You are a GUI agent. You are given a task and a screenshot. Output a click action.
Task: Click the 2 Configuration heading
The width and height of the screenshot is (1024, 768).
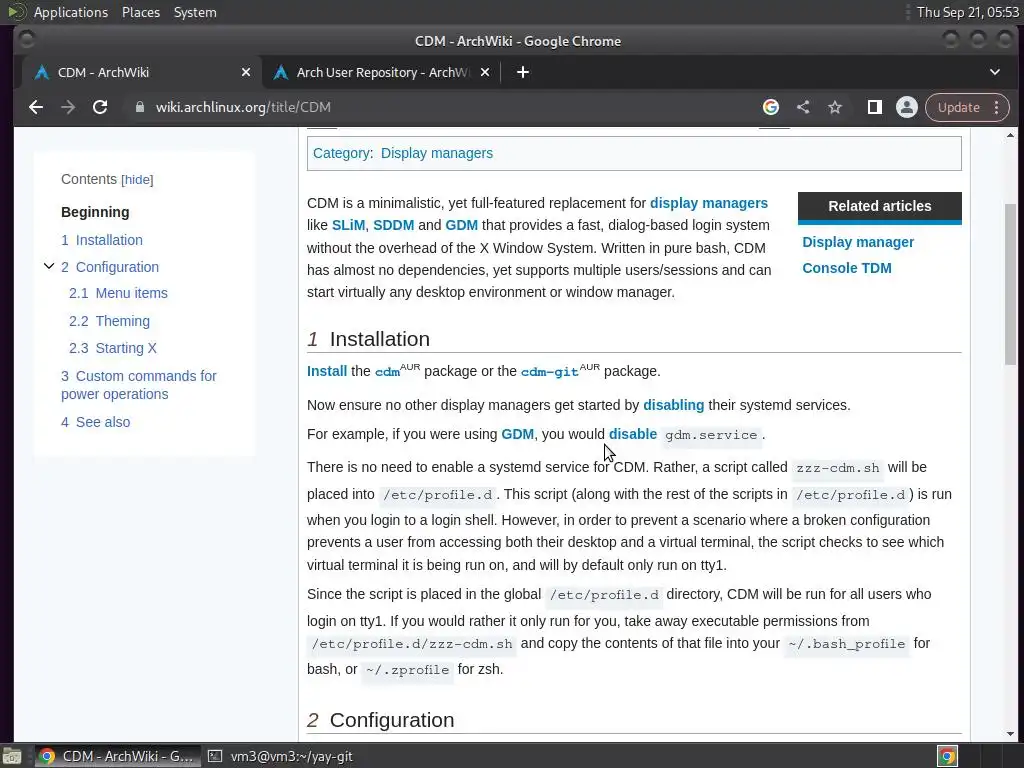coord(381,720)
